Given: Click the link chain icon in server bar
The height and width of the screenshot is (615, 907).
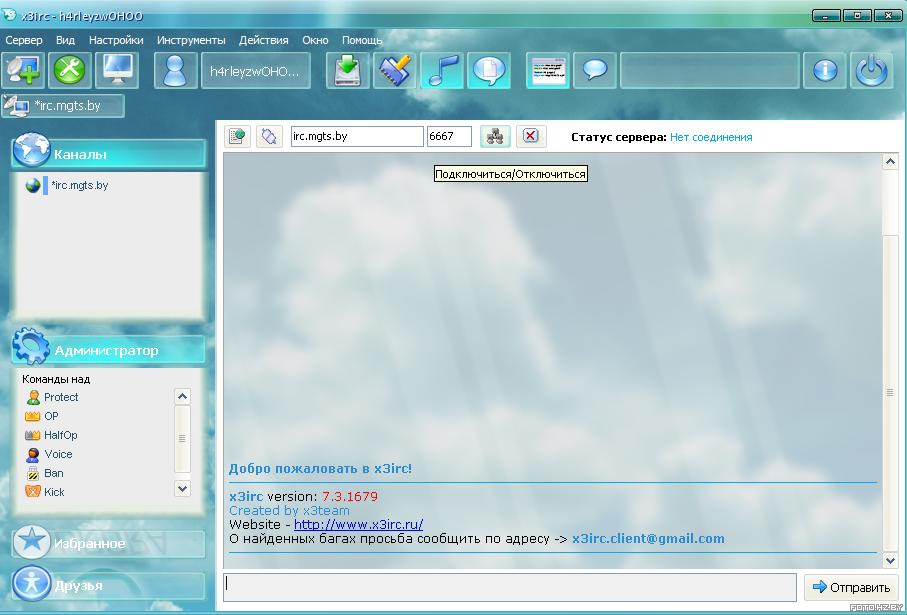Looking at the screenshot, I should point(269,137).
